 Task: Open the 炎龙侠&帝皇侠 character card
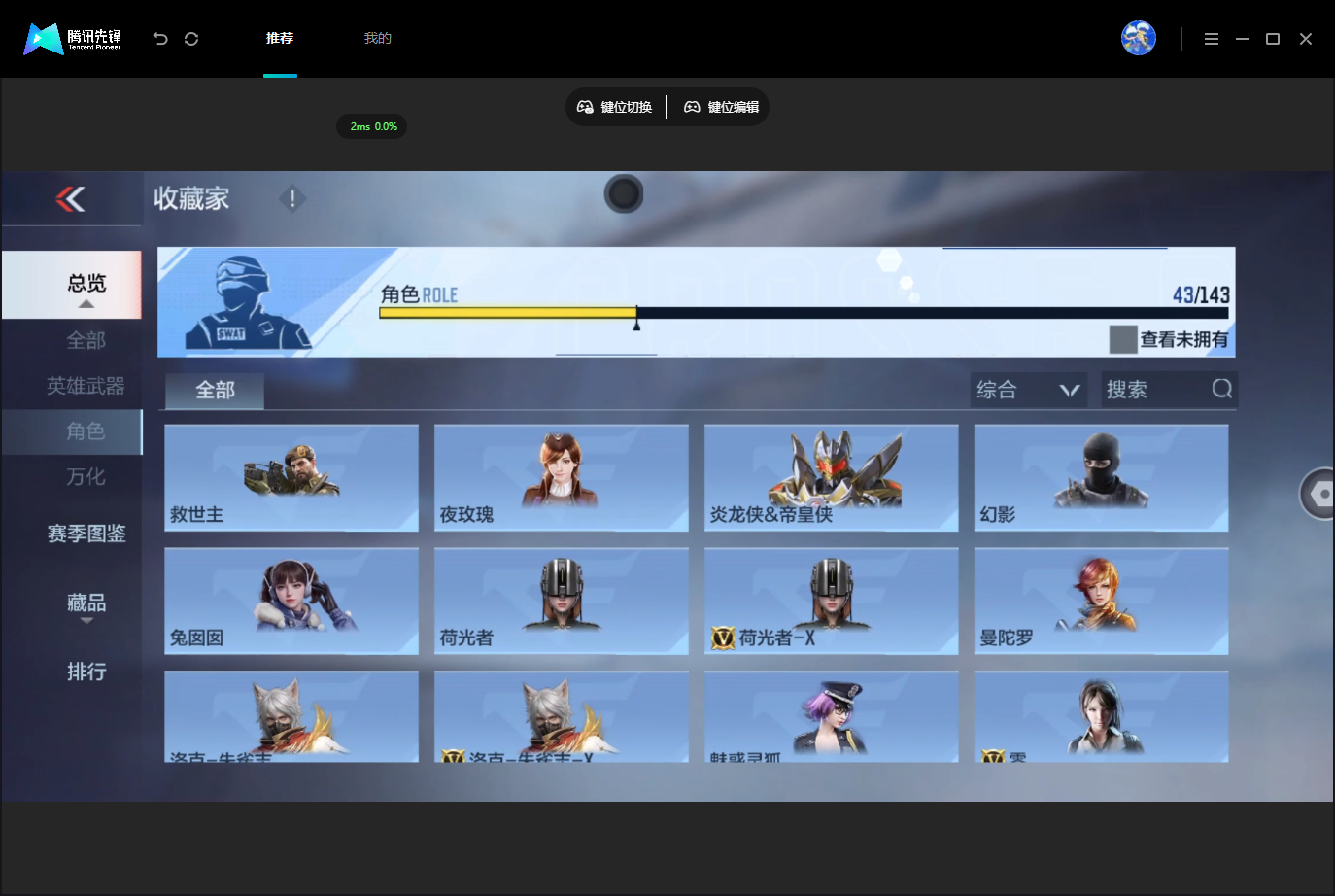point(832,478)
